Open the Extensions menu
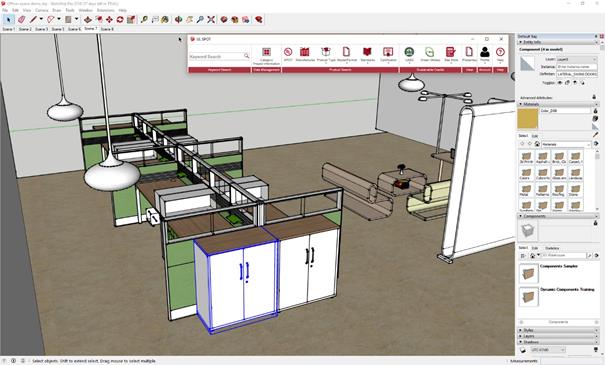Screen dimensions: 605x365 105,10
